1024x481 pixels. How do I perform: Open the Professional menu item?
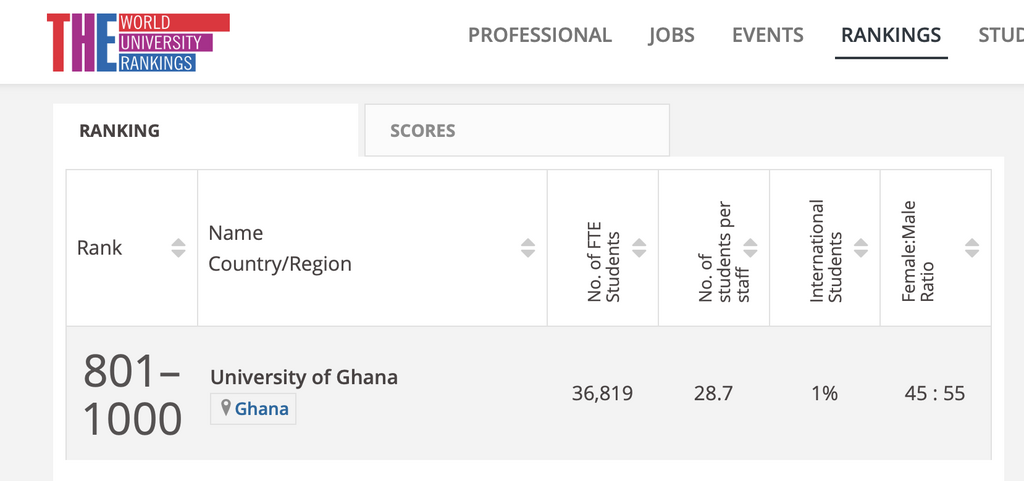pos(539,35)
